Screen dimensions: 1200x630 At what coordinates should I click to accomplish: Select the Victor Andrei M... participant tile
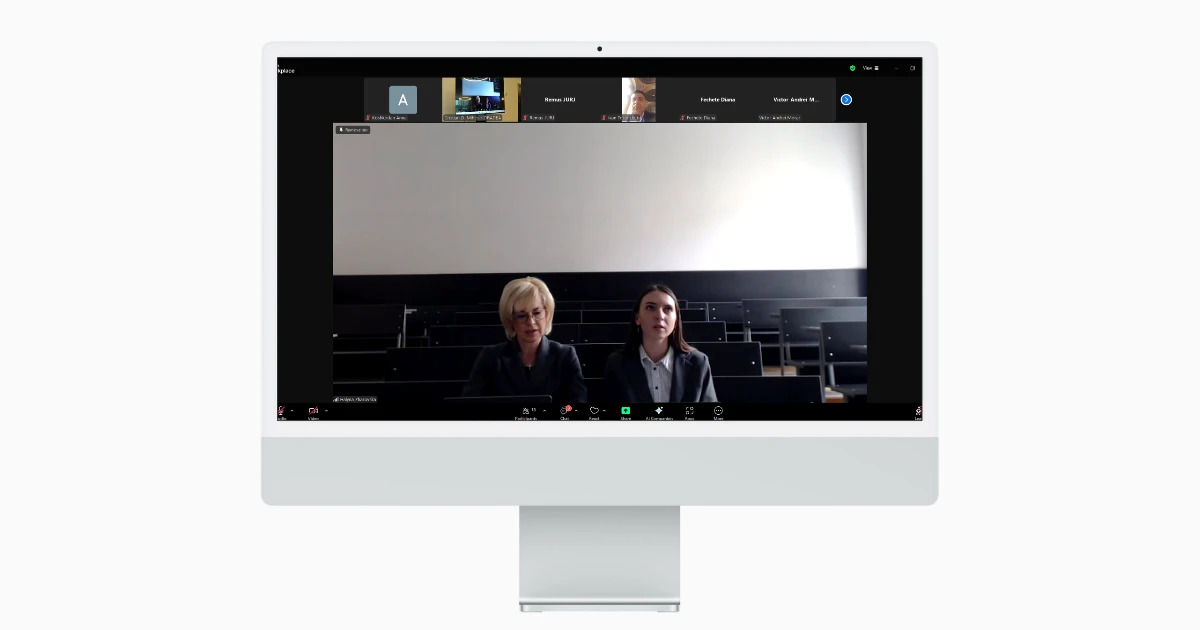point(796,100)
